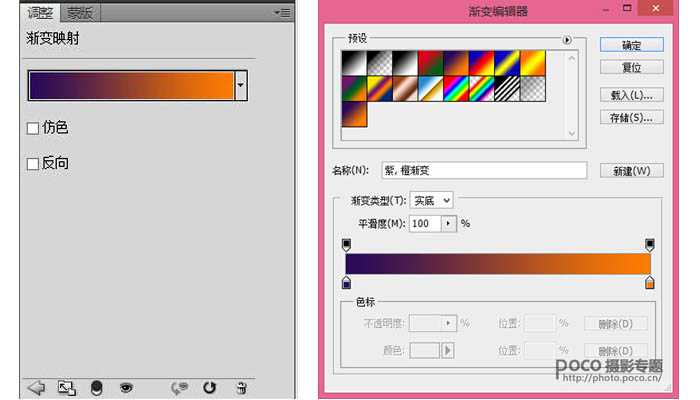Open the Adjustments panel flyout menu icon

(x=282, y=13)
